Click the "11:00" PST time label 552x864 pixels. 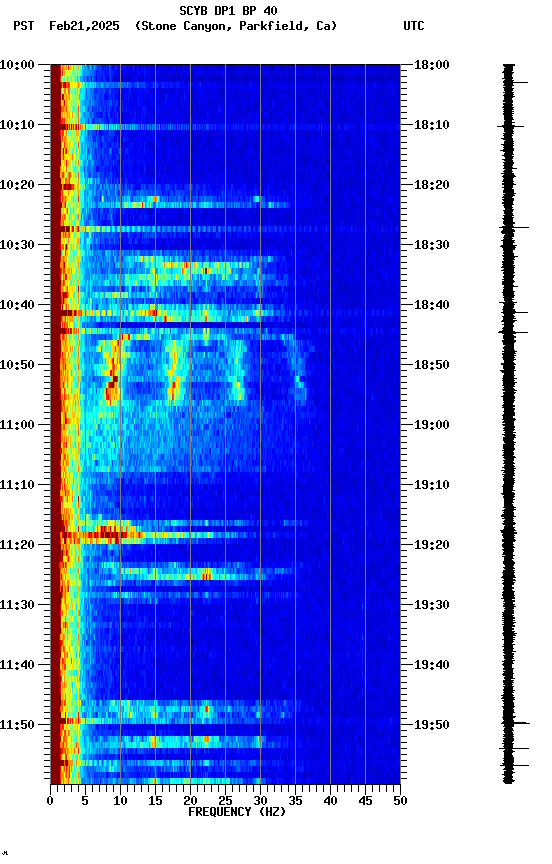(17, 425)
